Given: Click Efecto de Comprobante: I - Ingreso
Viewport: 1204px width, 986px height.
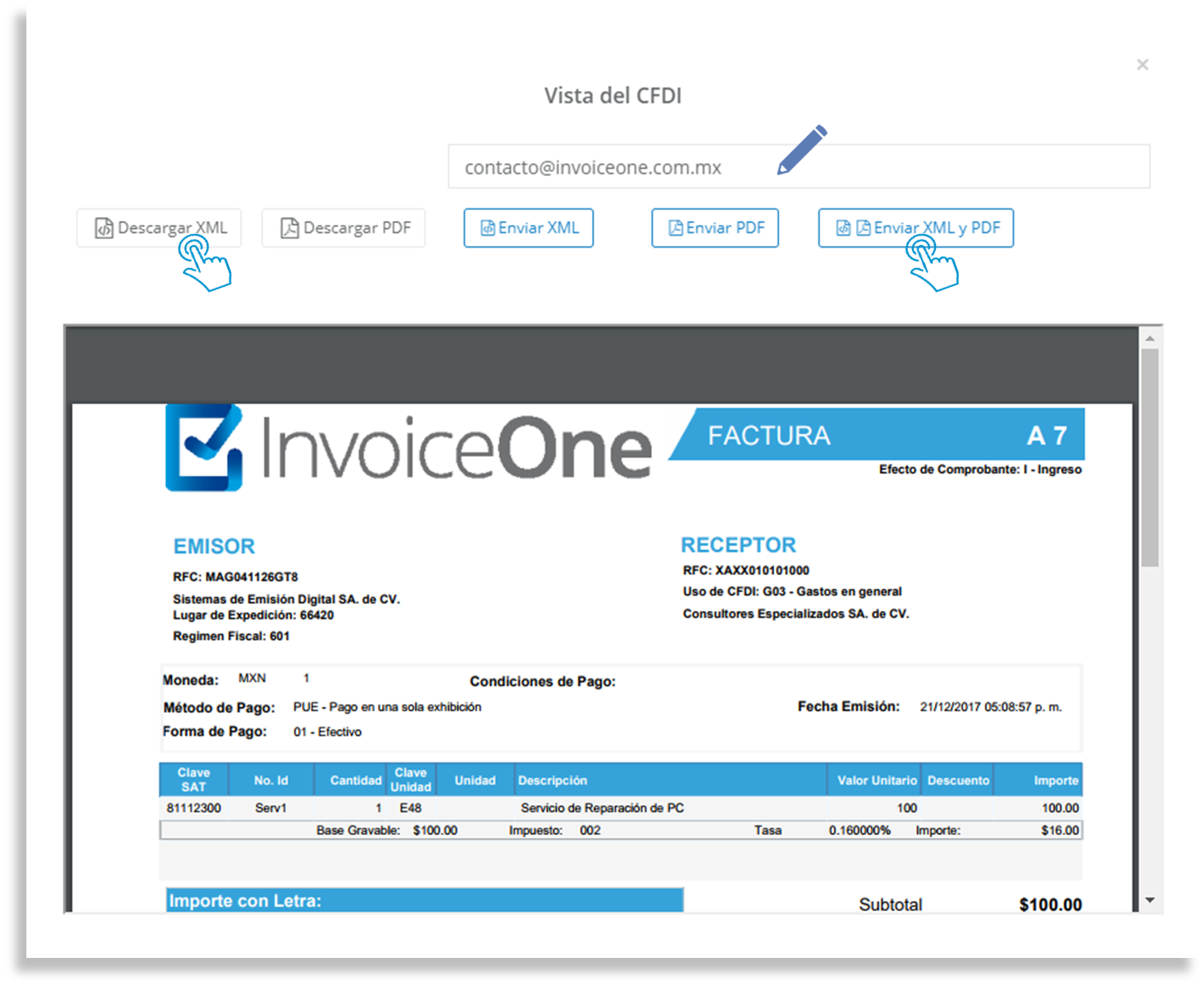Looking at the screenshot, I should 980,470.
